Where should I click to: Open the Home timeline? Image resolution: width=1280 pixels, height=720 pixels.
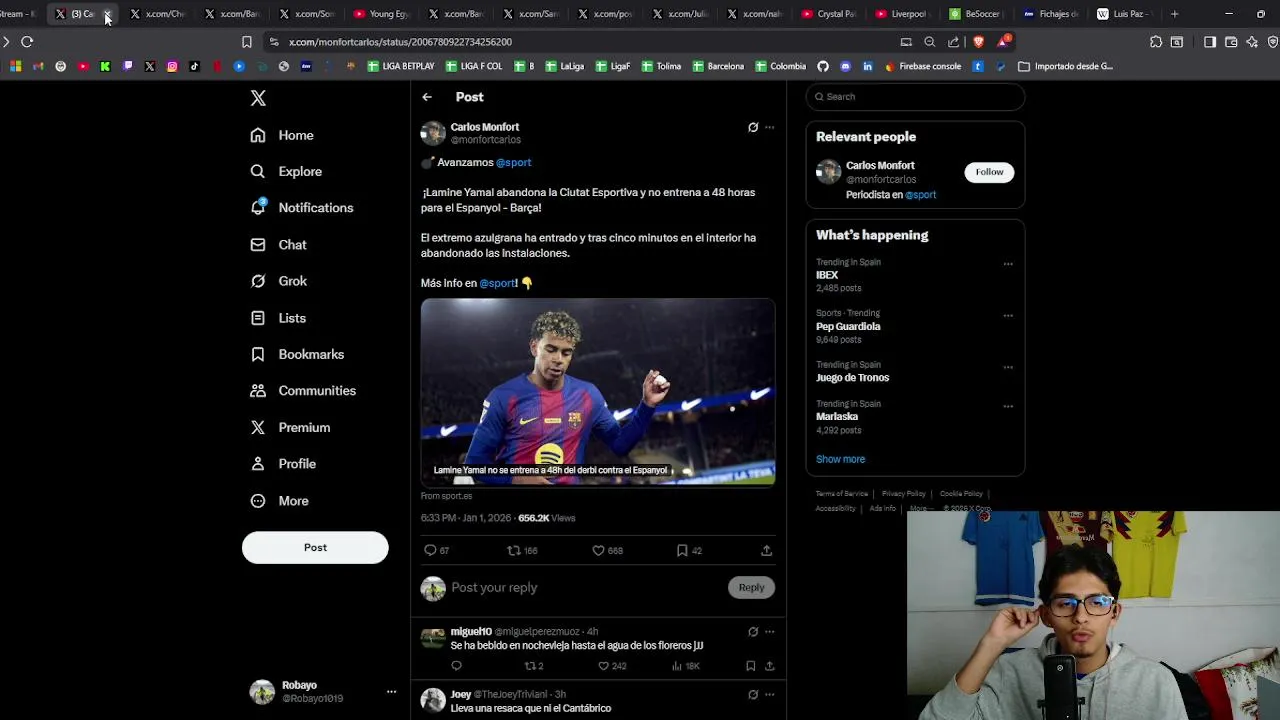(x=282, y=135)
